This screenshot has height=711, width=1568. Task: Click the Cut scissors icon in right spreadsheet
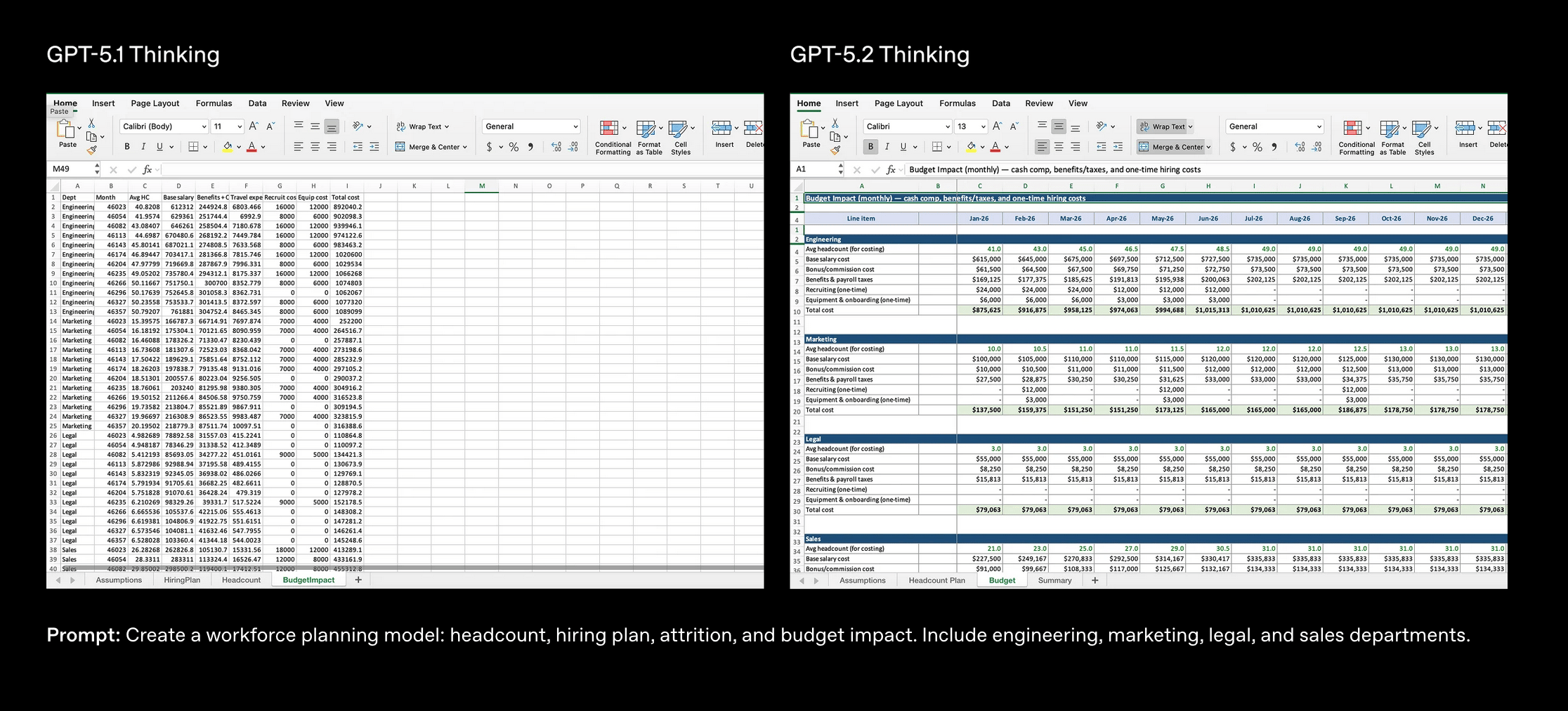coord(835,124)
